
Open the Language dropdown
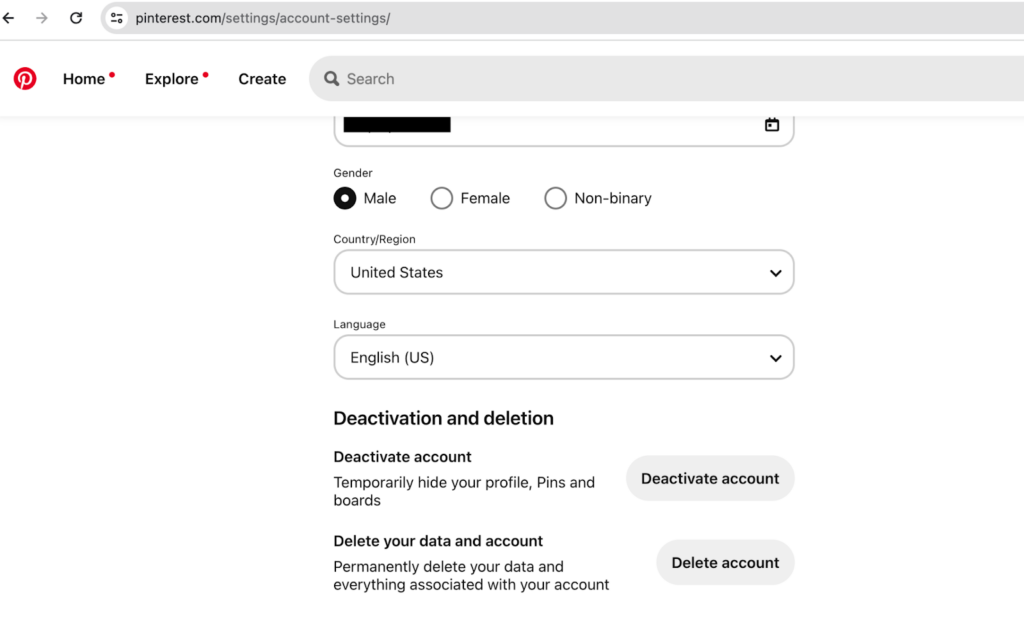(x=563, y=357)
